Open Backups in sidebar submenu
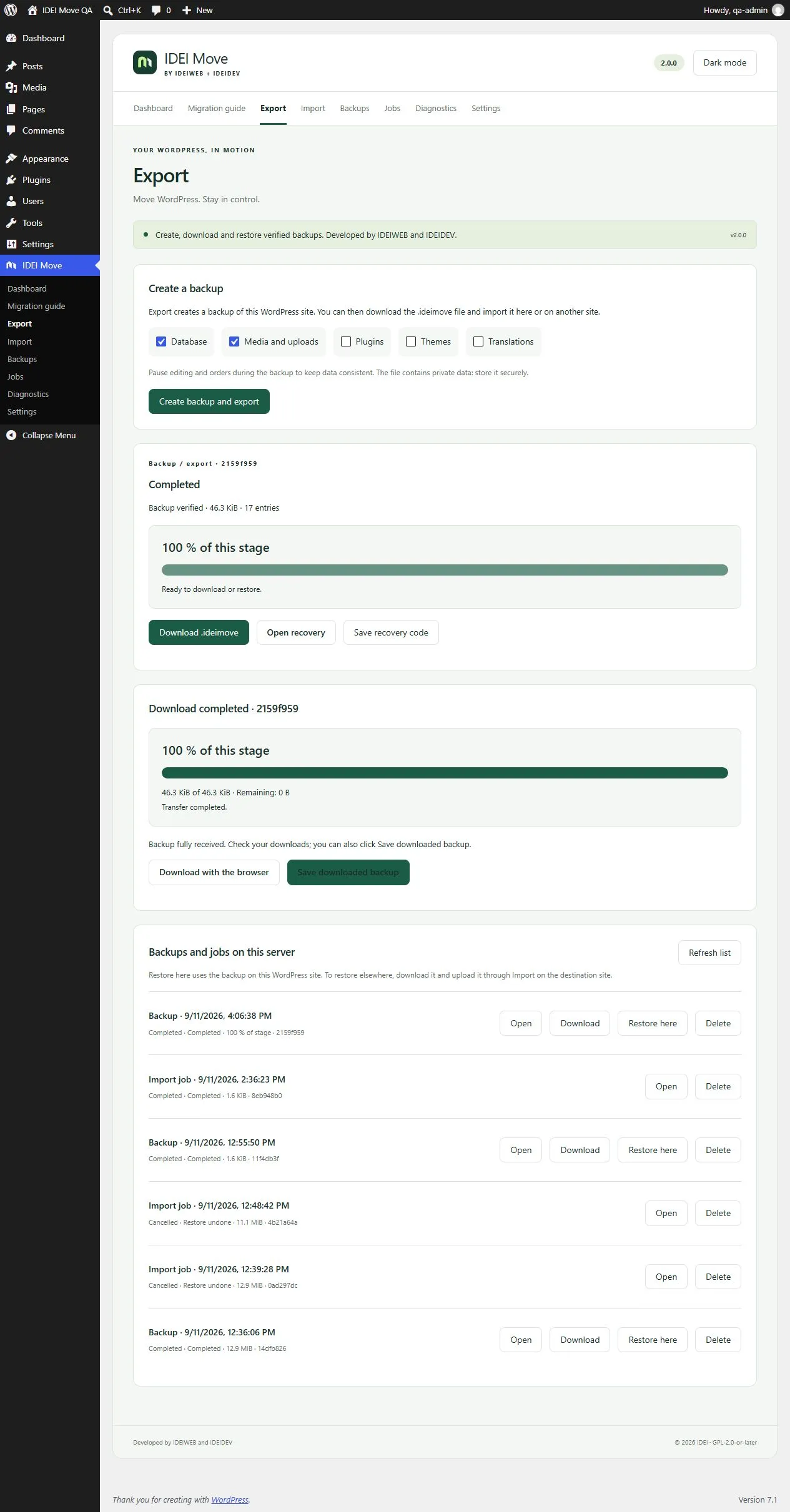Image resolution: width=790 pixels, height=1512 pixels. pyautogui.click(x=22, y=359)
